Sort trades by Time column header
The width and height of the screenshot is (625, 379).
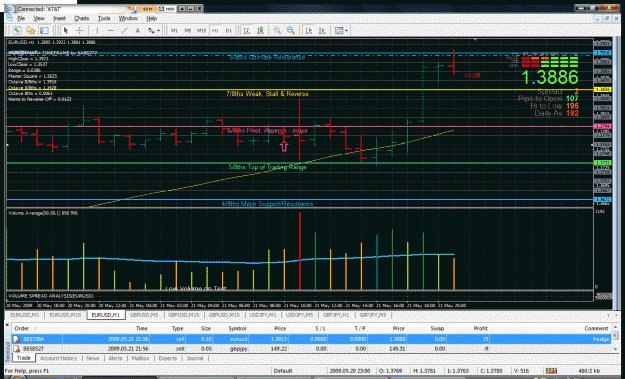142,328
